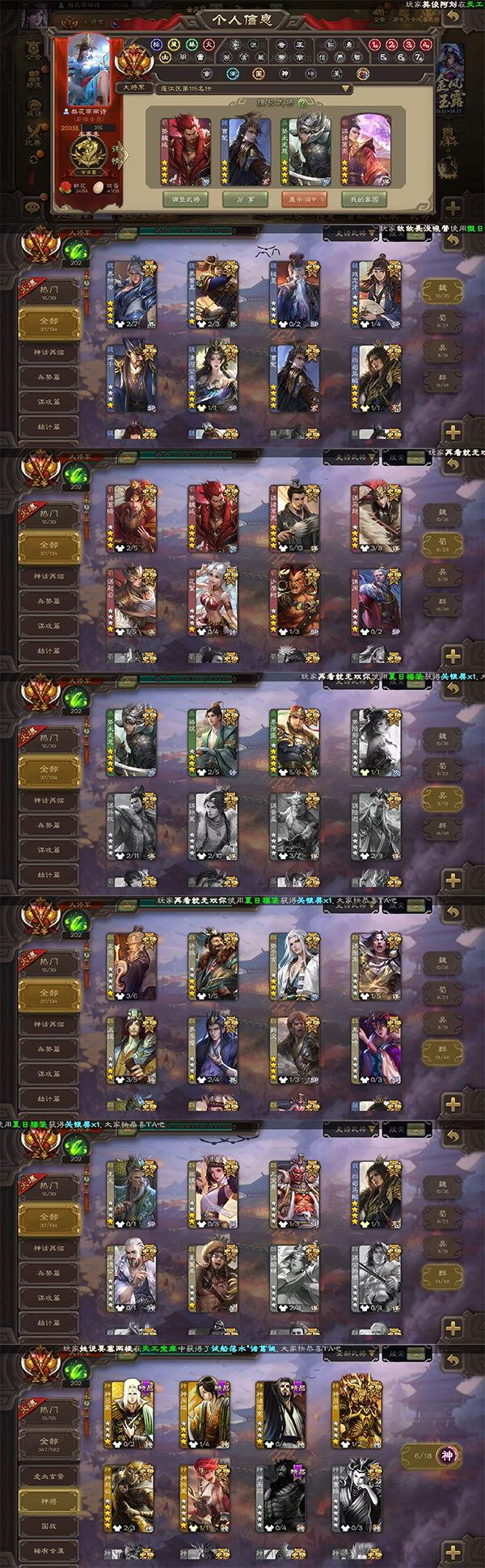485x1568 pixels.
Task: Click the 我的家园 button
Action: pos(364,199)
